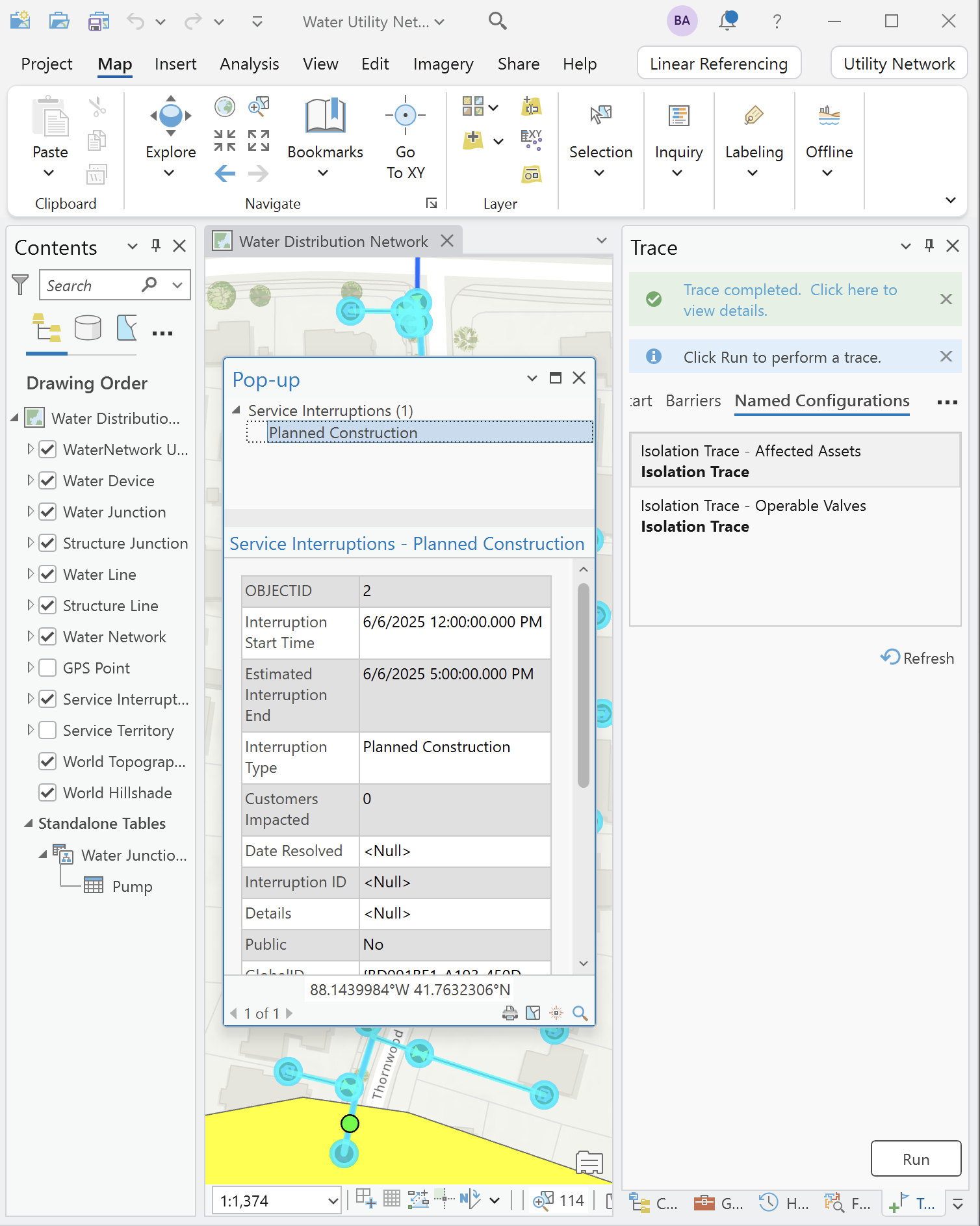
Task: Open the basemap gallery dropdown
Action: [494, 107]
